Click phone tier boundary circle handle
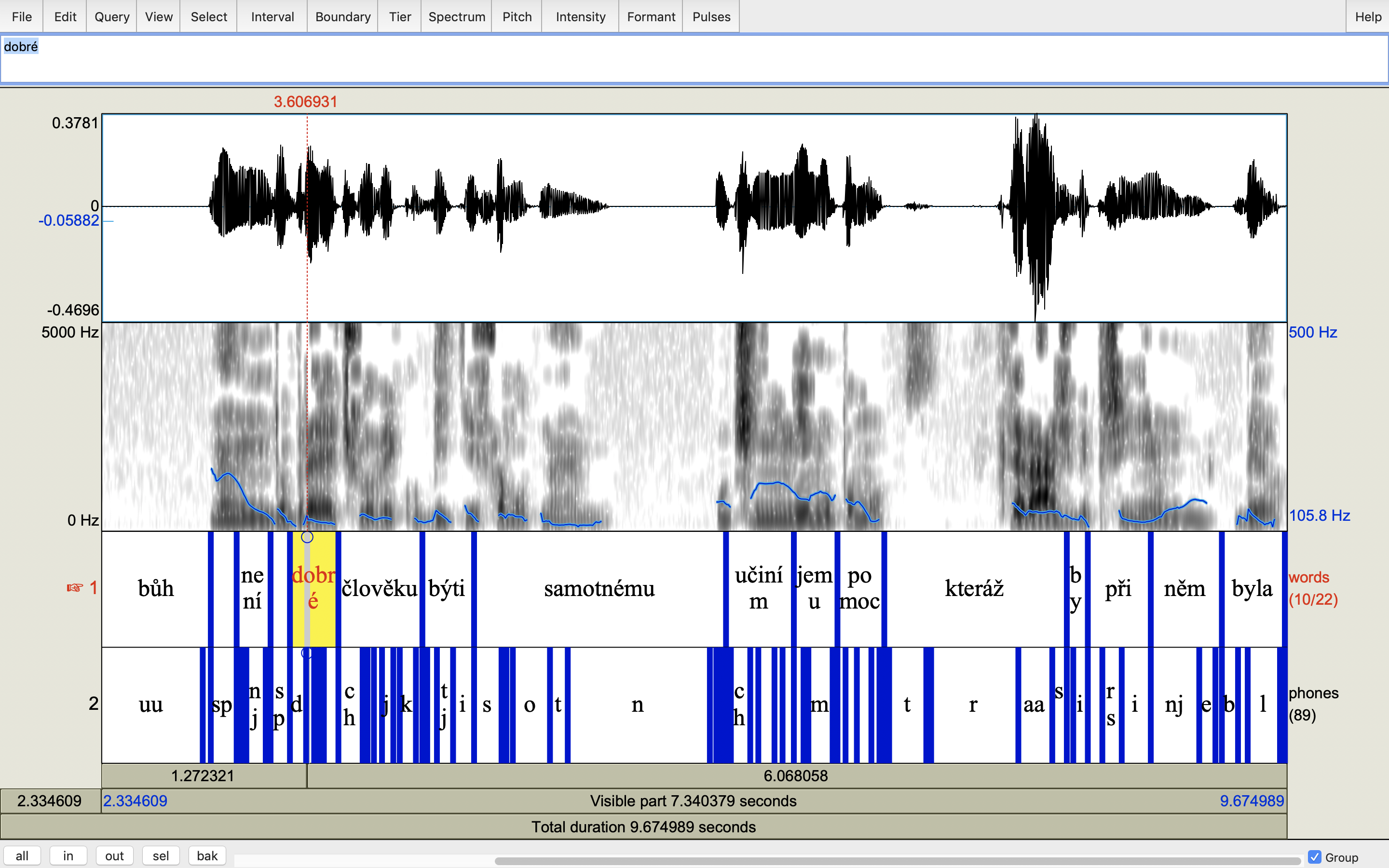This screenshot has width=1389, height=868. (307, 653)
